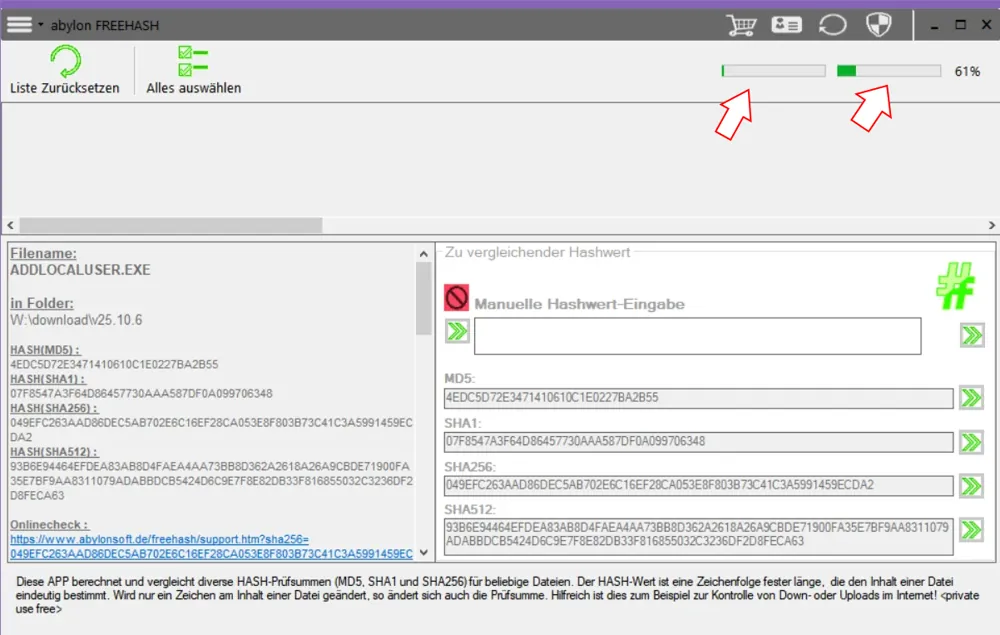Click the red prohibited status icon
Image resolution: width=1000 pixels, height=635 pixels.
pos(457,298)
